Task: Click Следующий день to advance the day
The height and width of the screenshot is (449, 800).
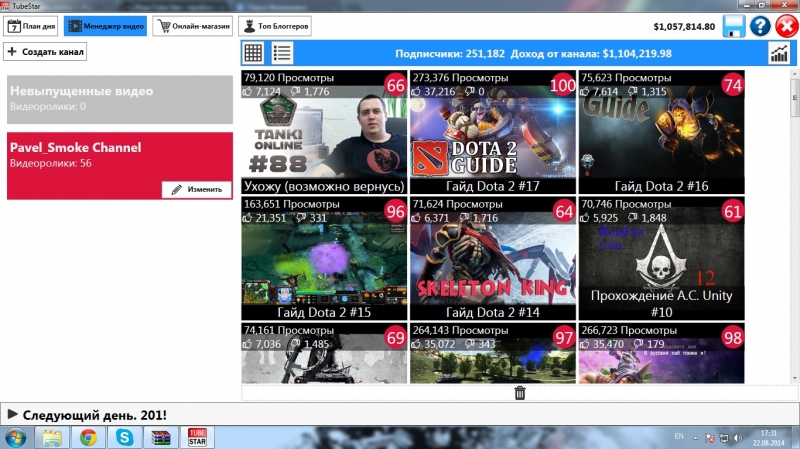Action: point(94,415)
